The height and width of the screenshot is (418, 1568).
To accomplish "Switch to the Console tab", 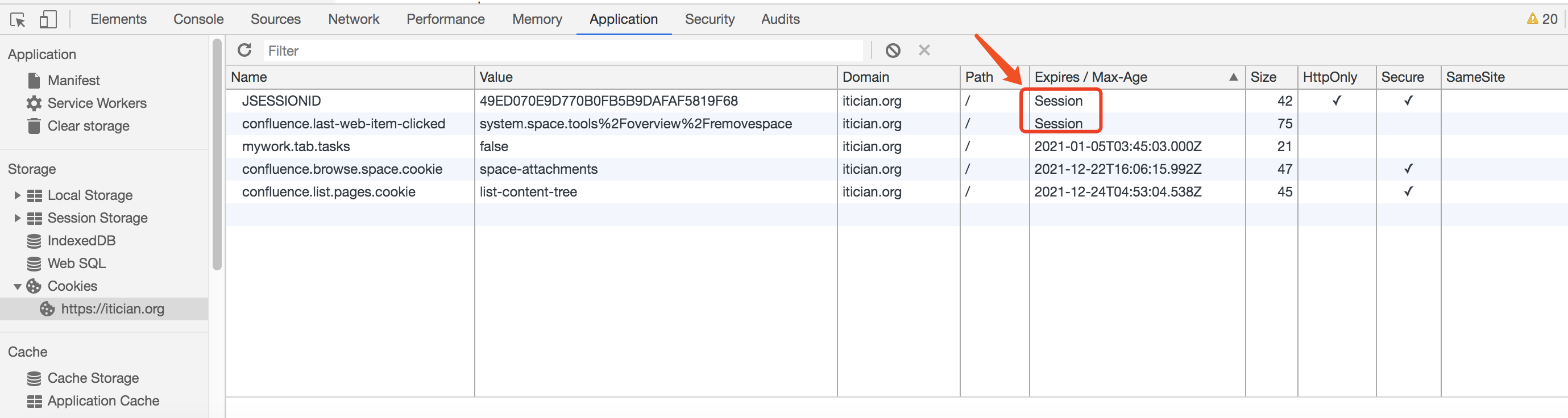I will pyautogui.click(x=198, y=19).
